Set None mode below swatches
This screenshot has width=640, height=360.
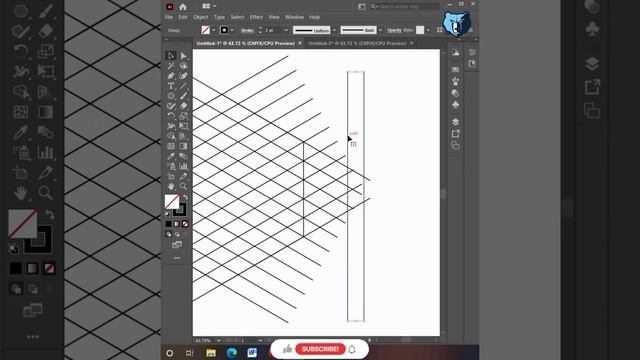185,224
